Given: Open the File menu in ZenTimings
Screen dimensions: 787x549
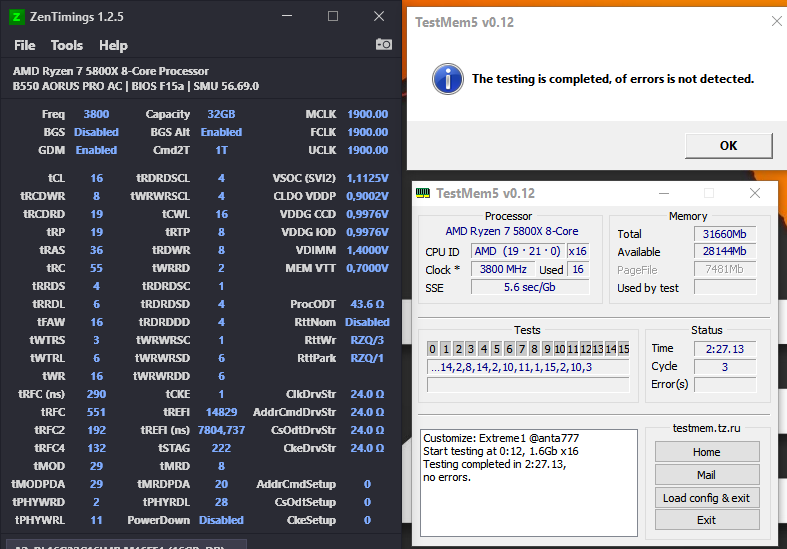Looking at the screenshot, I should pyautogui.click(x=25, y=46).
